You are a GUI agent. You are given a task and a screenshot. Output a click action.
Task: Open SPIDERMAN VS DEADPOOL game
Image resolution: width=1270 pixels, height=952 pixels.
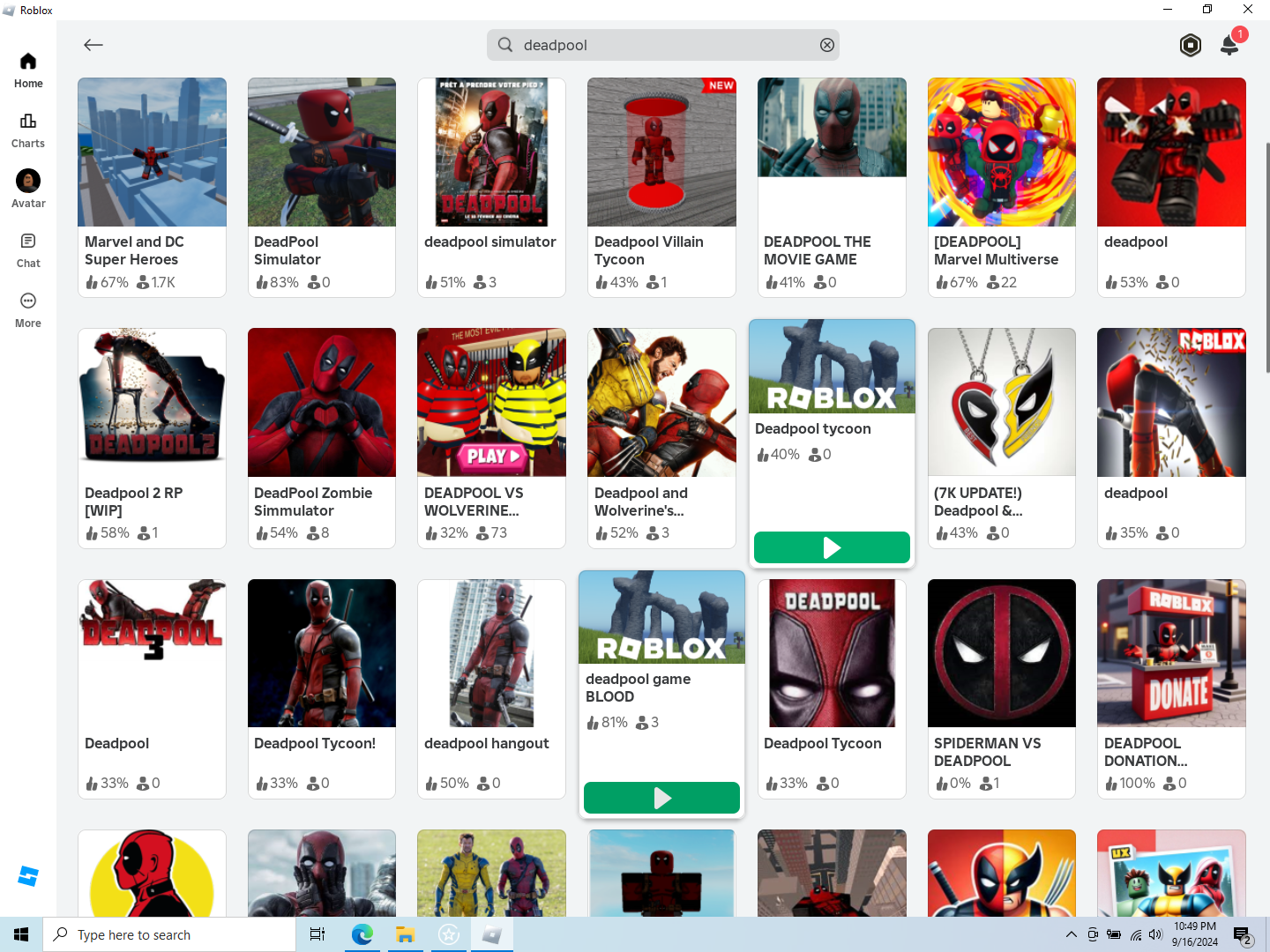[x=1002, y=689]
